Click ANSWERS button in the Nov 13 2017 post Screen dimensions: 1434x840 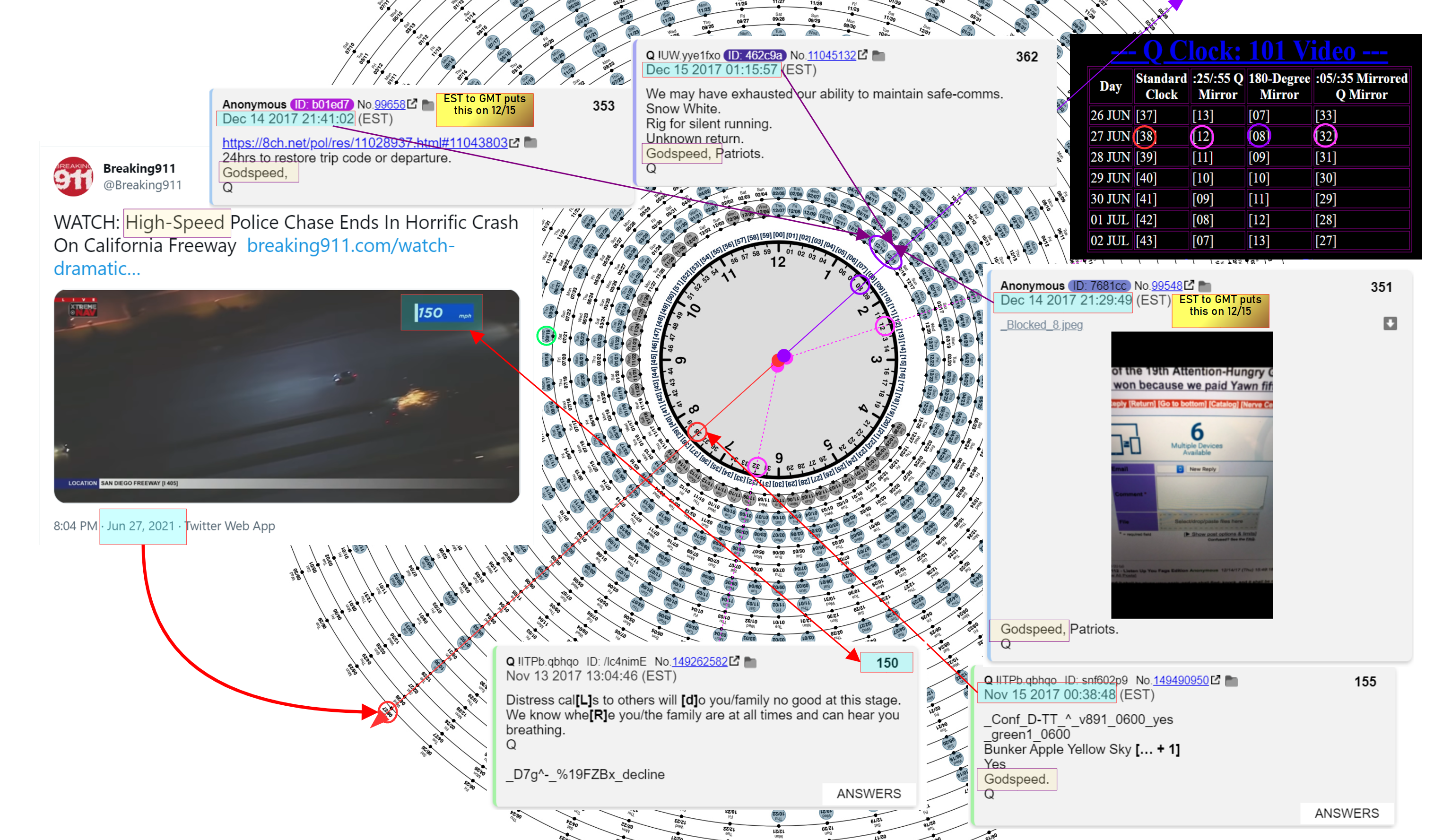click(869, 793)
